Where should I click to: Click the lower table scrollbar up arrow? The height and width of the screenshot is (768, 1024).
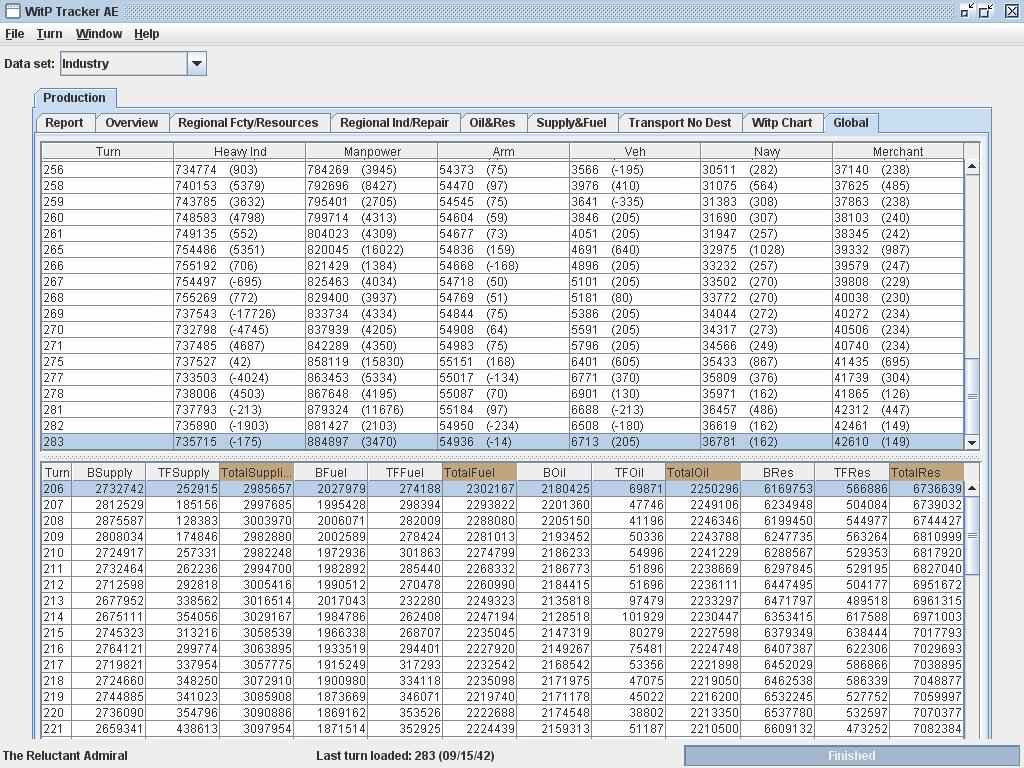click(972, 488)
